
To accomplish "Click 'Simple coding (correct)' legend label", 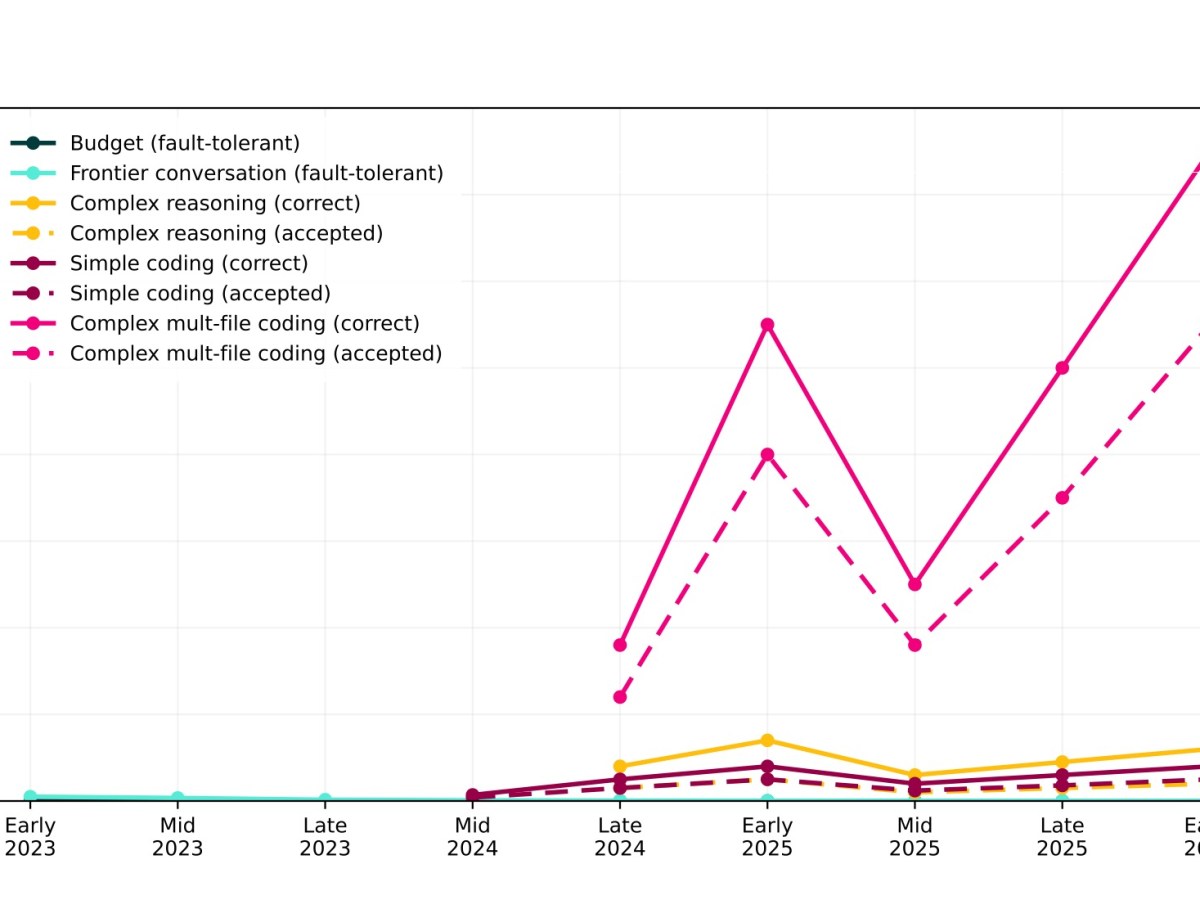I will coord(189,263).
